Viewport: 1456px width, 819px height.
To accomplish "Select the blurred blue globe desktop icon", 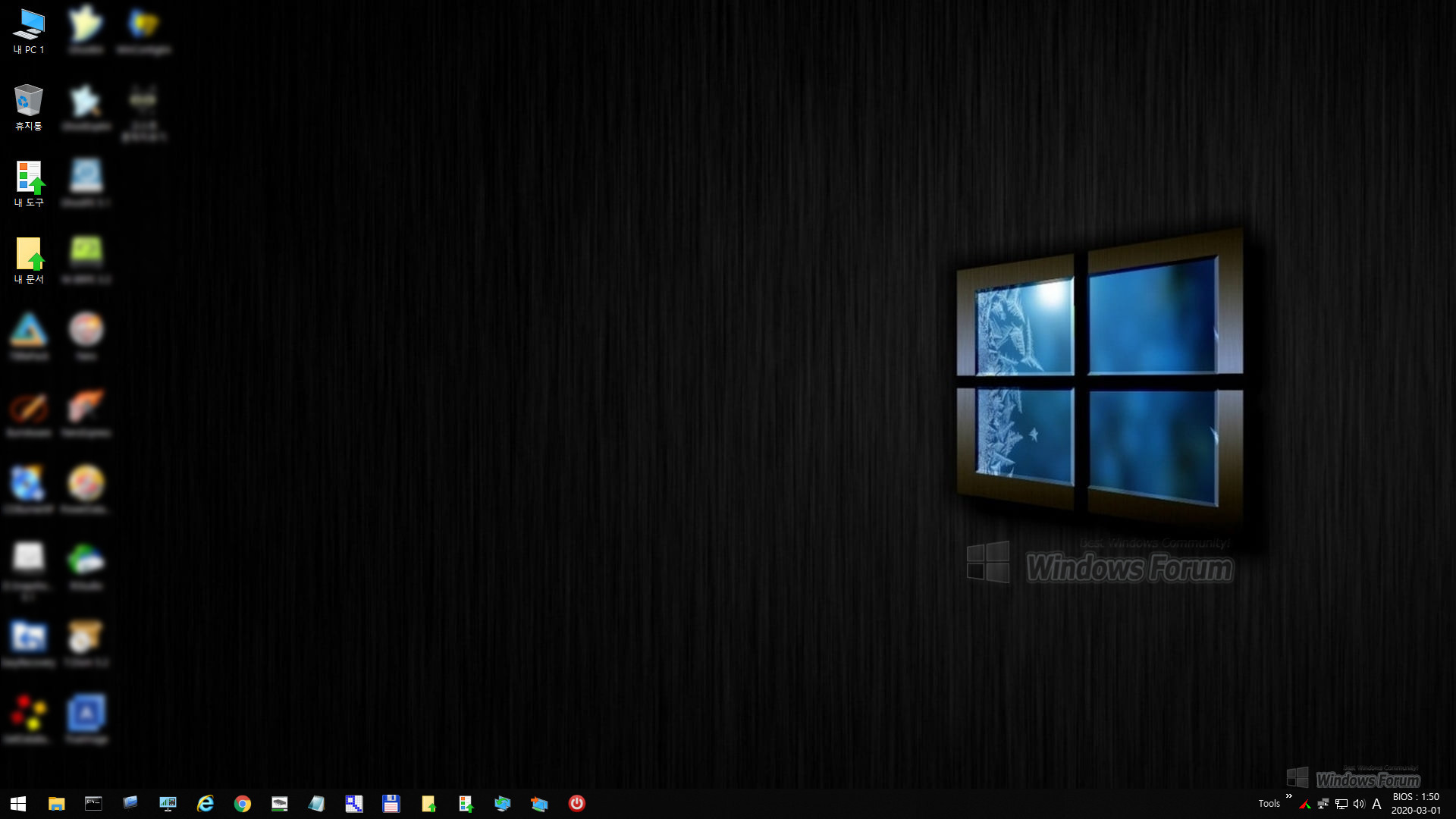I will [x=29, y=490].
